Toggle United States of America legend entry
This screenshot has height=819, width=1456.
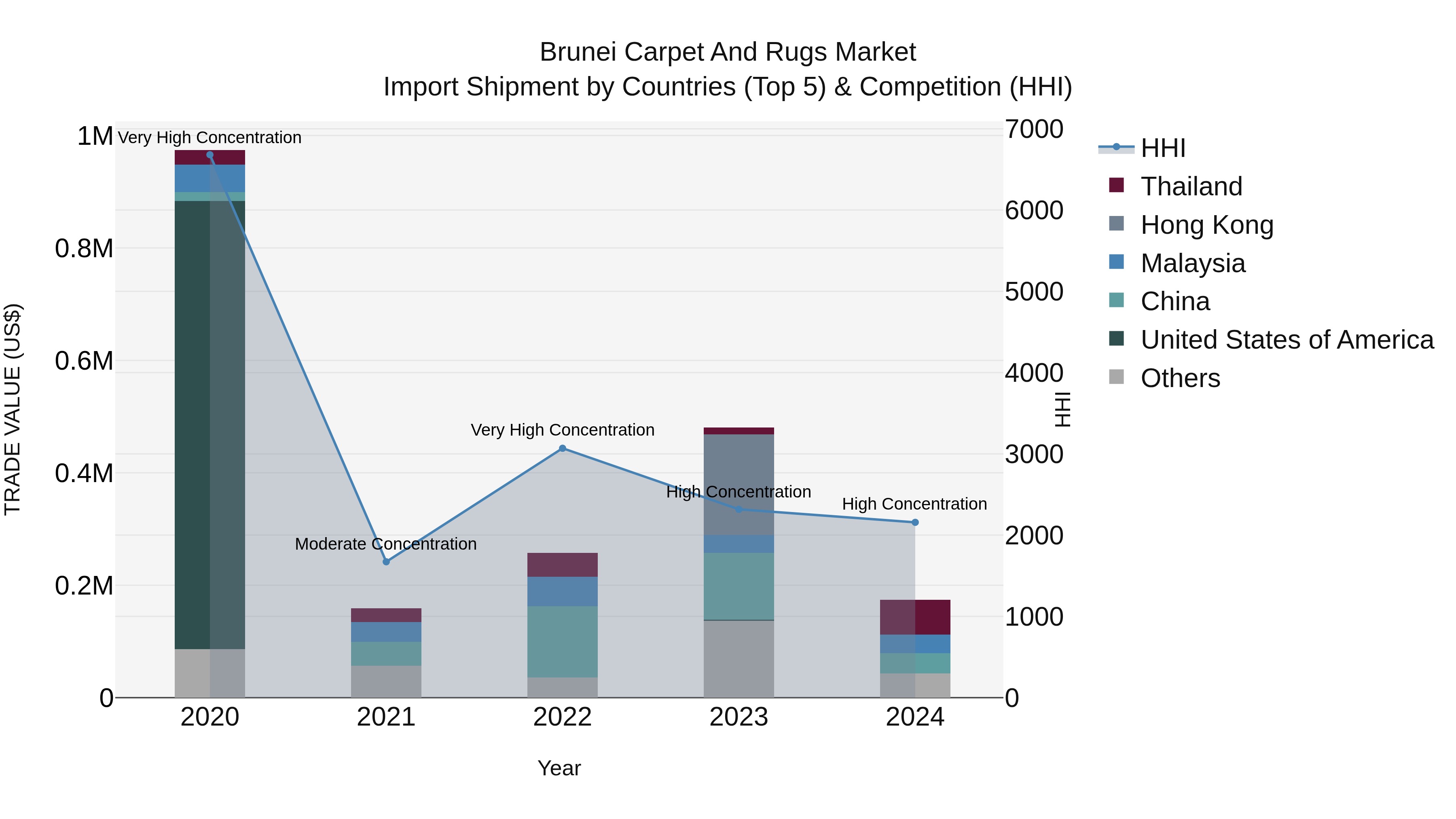[x=1272, y=340]
